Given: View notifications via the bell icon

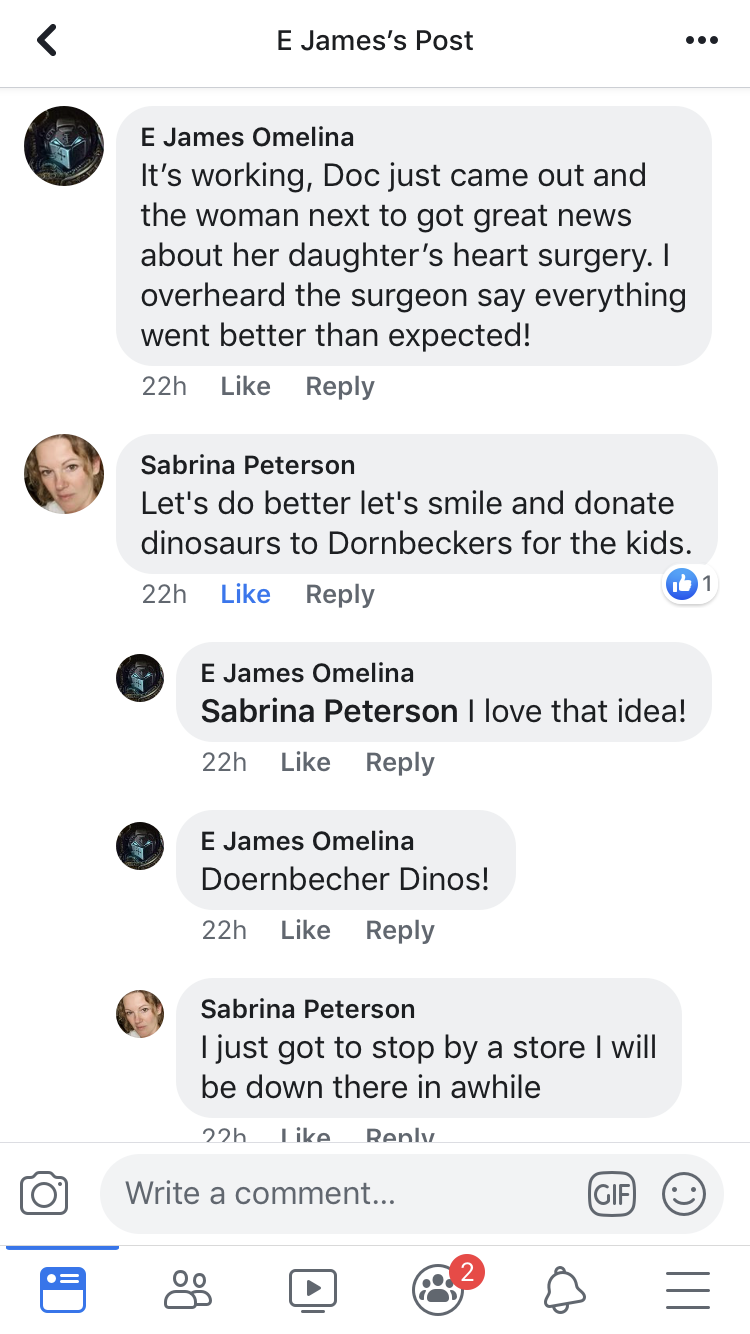Looking at the screenshot, I should pyautogui.click(x=563, y=1289).
